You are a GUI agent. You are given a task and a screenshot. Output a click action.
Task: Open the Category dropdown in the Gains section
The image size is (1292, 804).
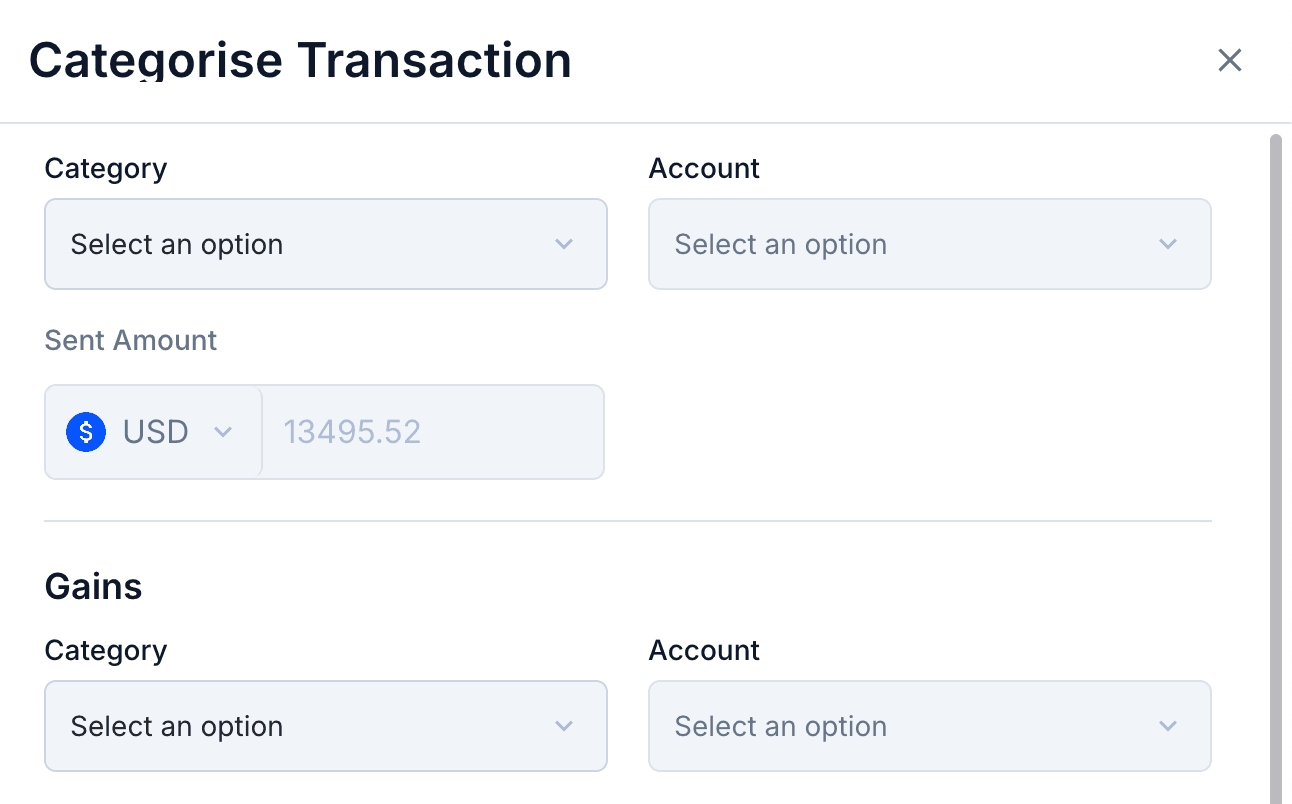coord(326,726)
